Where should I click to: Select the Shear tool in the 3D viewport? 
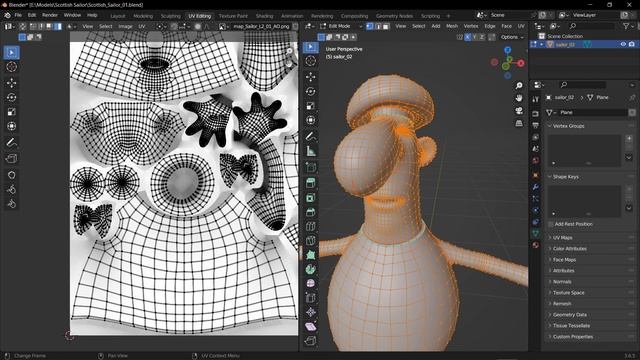(x=311, y=327)
